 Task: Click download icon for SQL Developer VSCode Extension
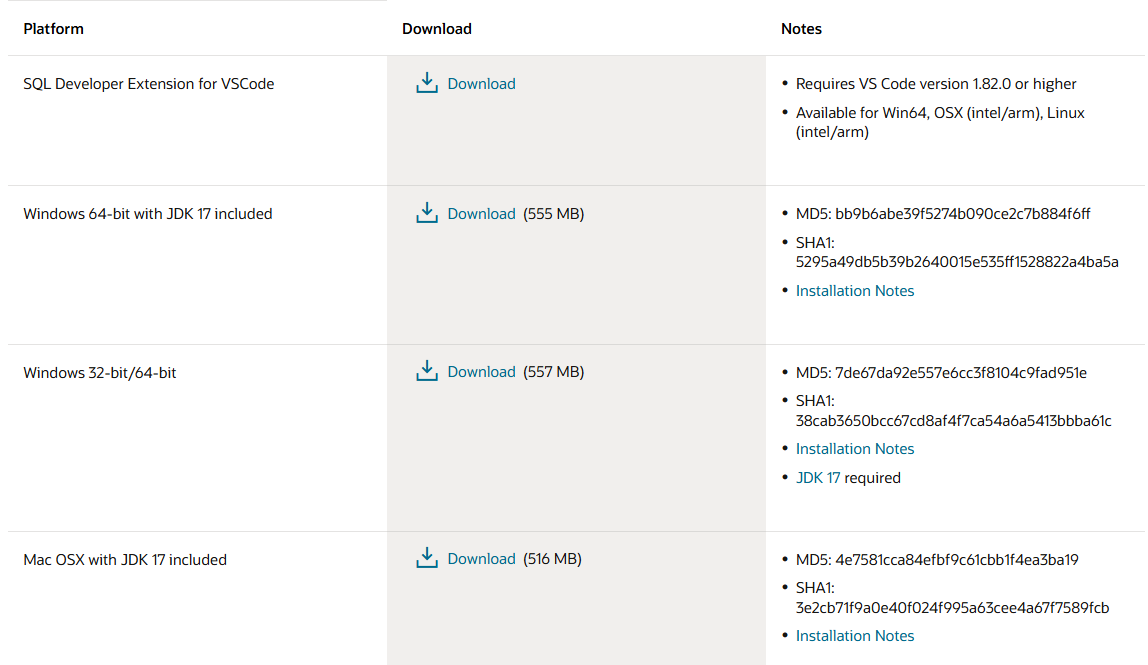coord(427,83)
